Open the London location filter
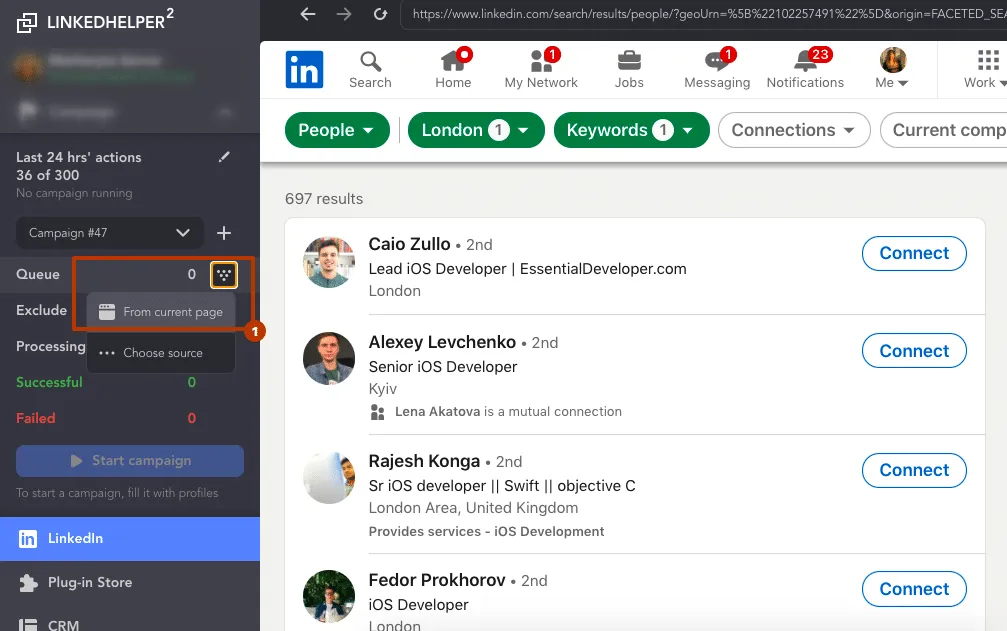 pos(476,130)
